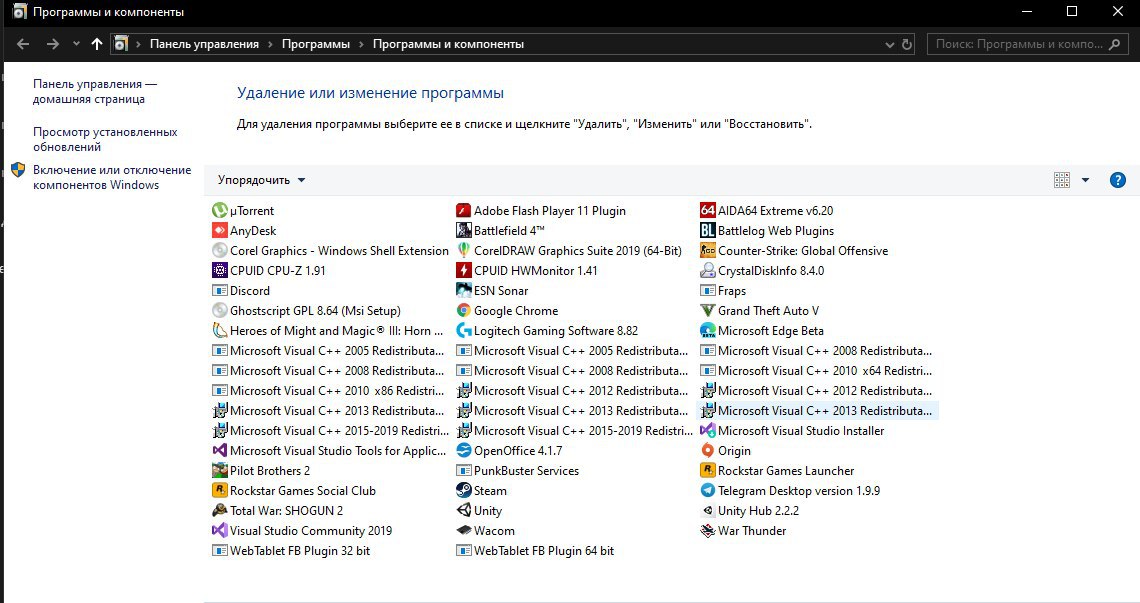Open the help question mark button
Image resolution: width=1140 pixels, height=603 pixels.
pos(1117,180)
